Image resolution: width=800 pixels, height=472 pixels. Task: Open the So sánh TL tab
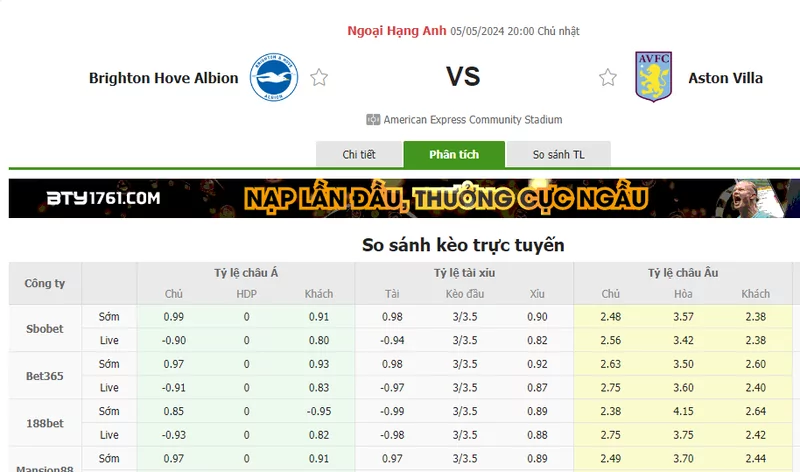[559, 154]
